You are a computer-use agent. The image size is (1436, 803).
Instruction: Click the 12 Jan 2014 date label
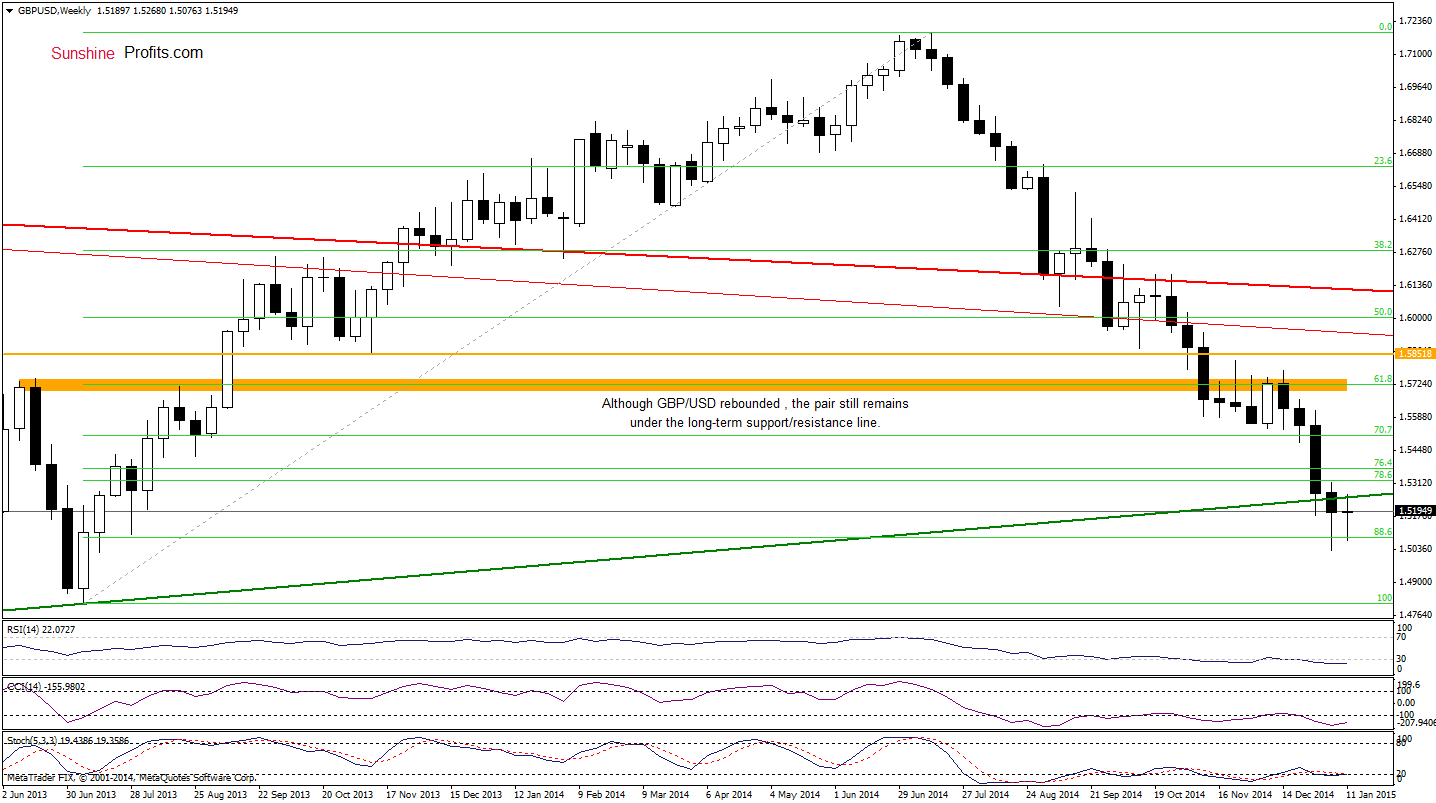coord(541,795)
